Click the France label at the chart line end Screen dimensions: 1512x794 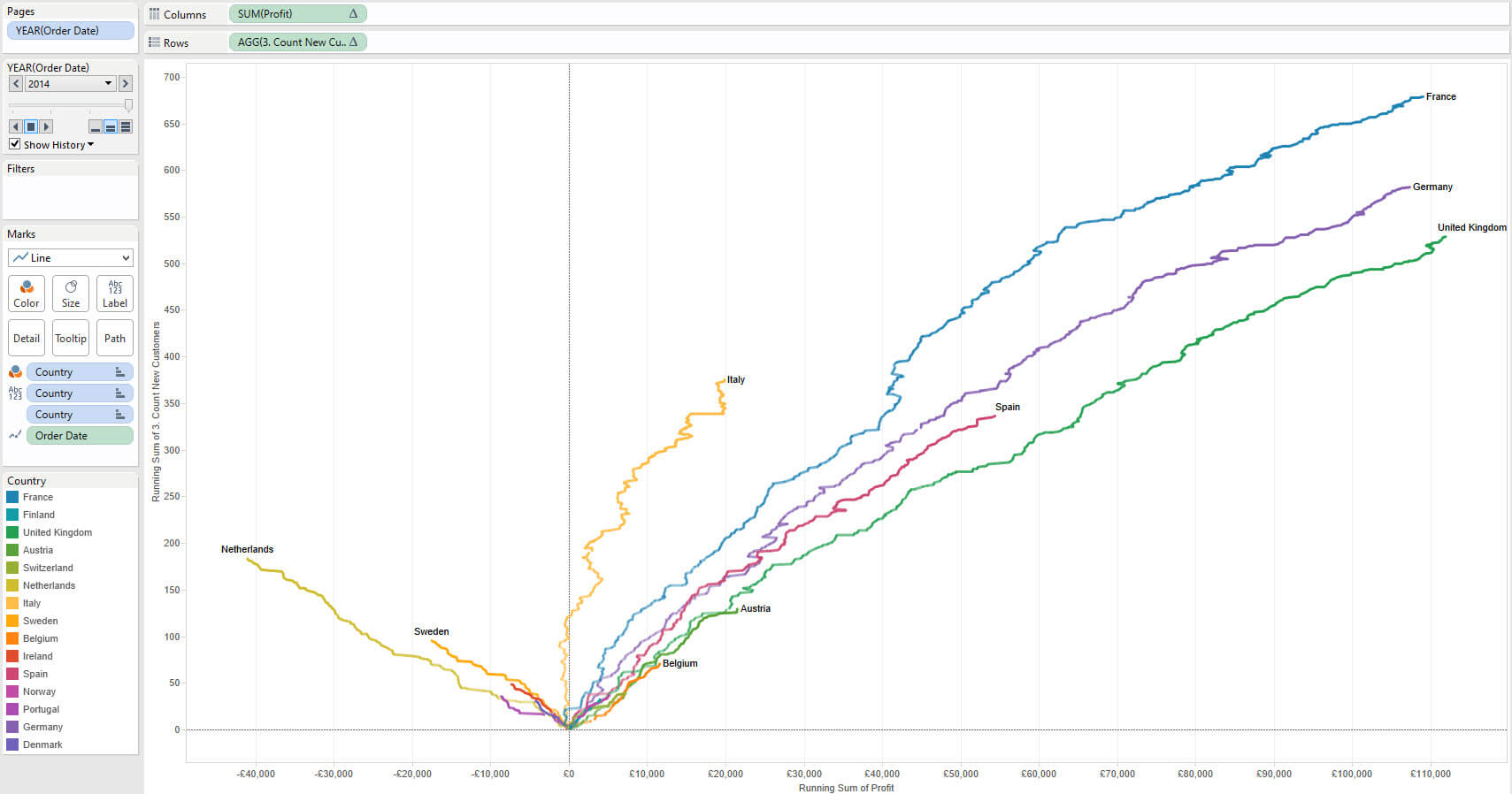point(1441,96)
